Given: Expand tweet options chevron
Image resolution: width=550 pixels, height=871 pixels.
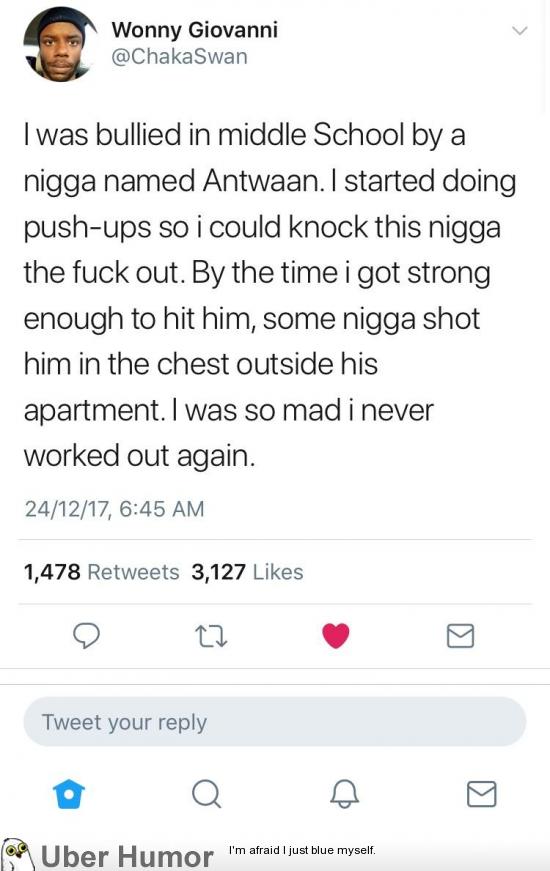Looking at the screenshot, I should (x=519, y=30).
